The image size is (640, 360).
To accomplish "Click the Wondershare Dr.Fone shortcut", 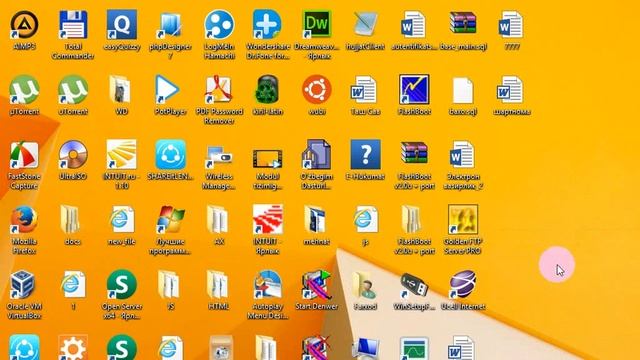I will point(267,25).
